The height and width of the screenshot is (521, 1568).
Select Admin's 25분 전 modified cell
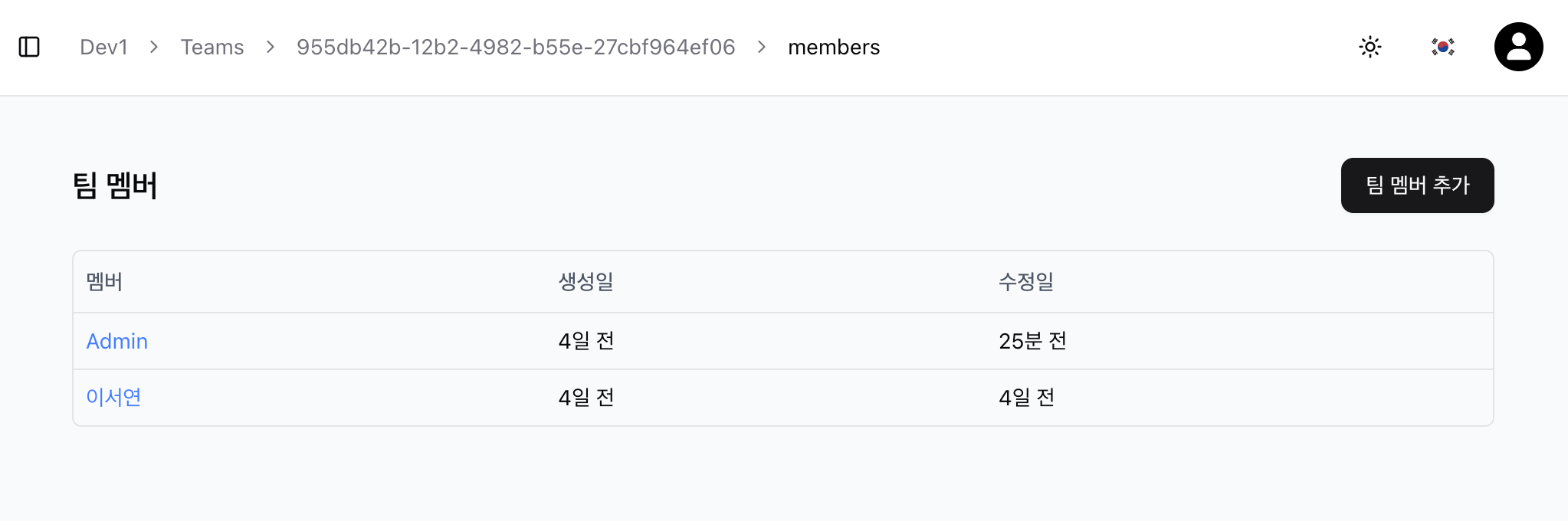[x=1032, y=340]
